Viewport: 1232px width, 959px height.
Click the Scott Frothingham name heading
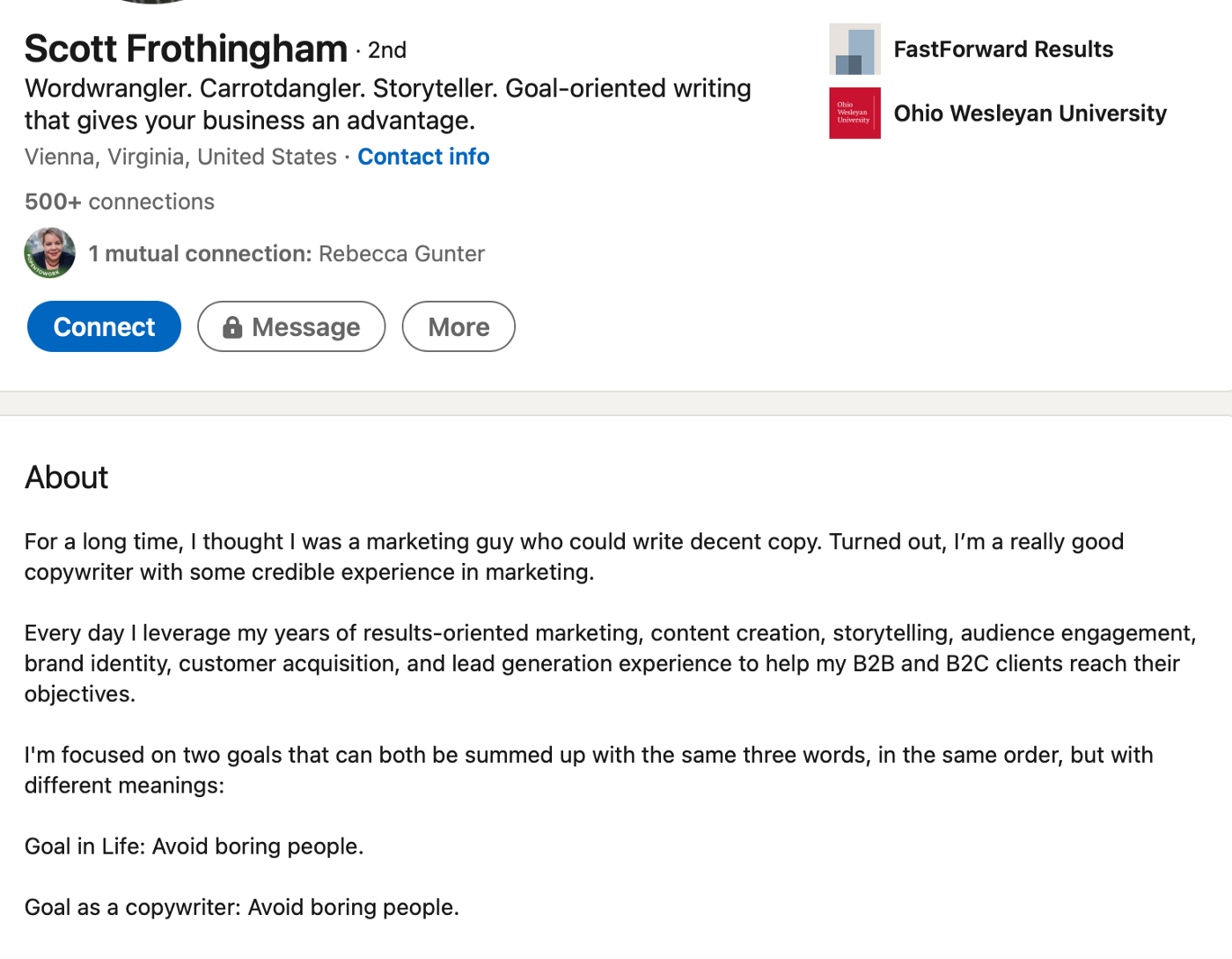point(186,48)
